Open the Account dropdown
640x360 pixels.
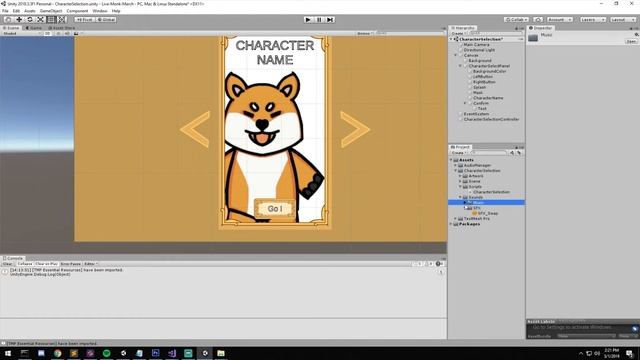pyautogui.click(x=560, y=20)
